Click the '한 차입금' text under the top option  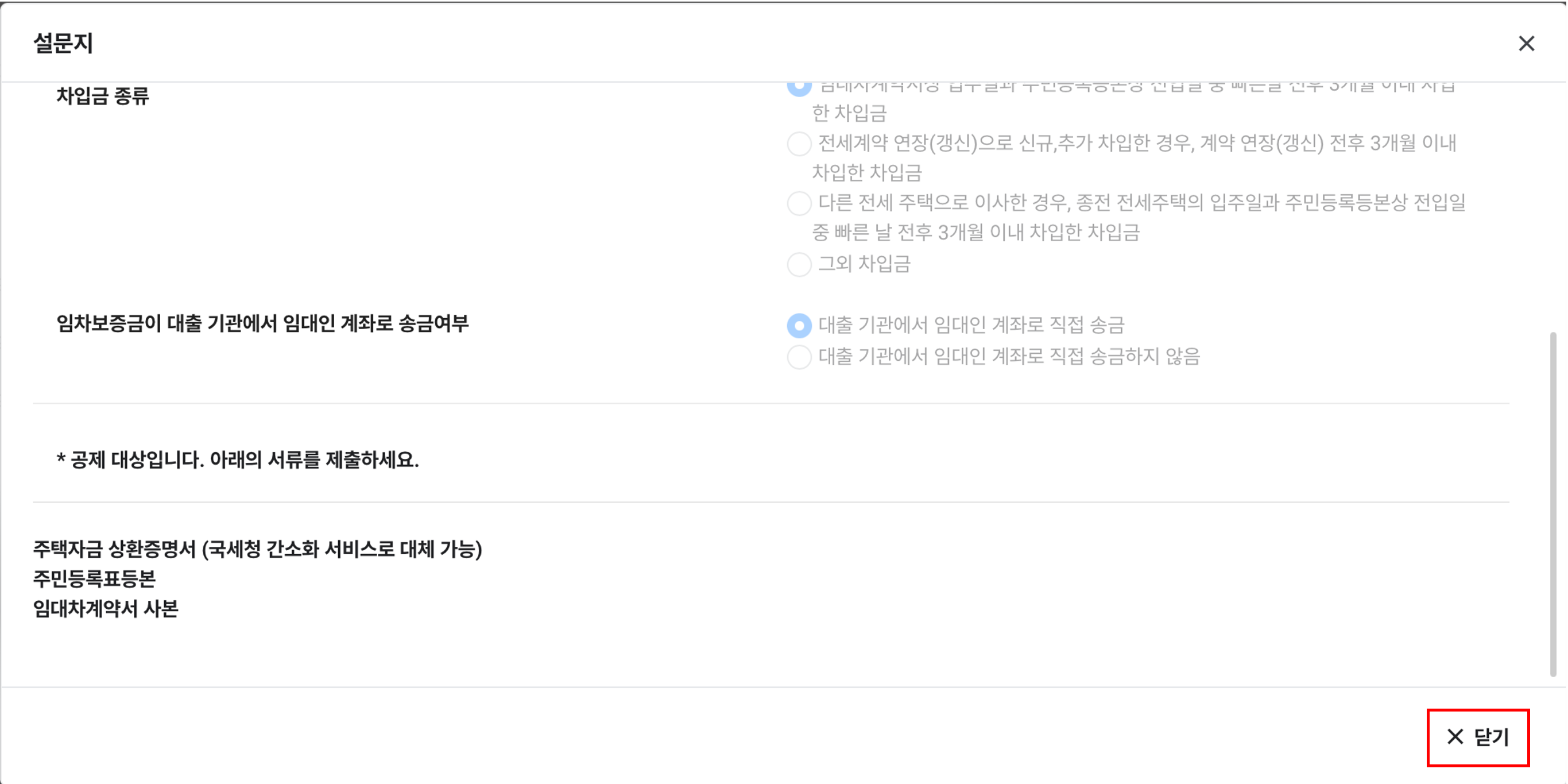849,113
